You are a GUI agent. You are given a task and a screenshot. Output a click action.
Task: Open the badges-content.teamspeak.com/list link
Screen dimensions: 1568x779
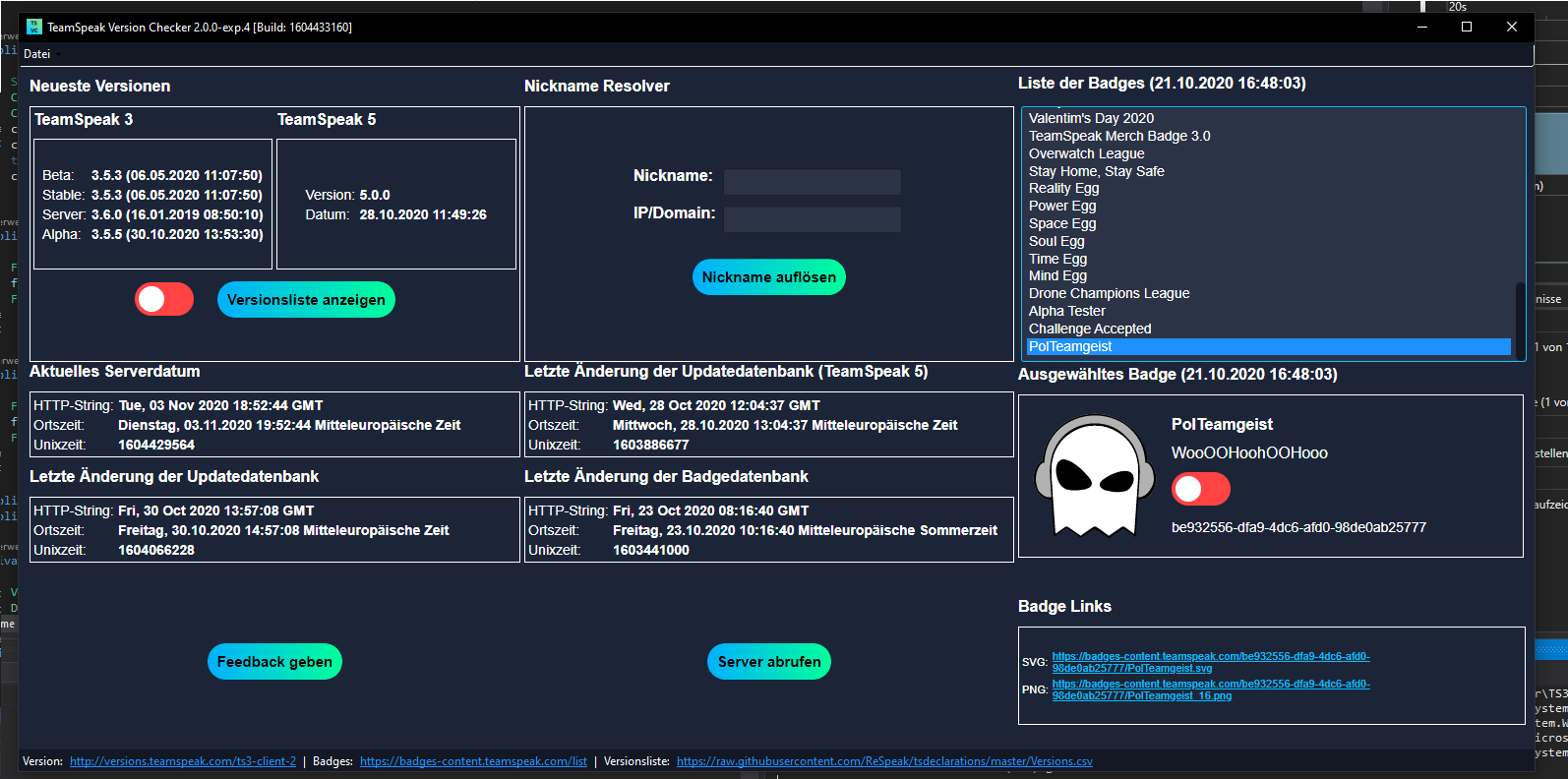tap(473, 761)
